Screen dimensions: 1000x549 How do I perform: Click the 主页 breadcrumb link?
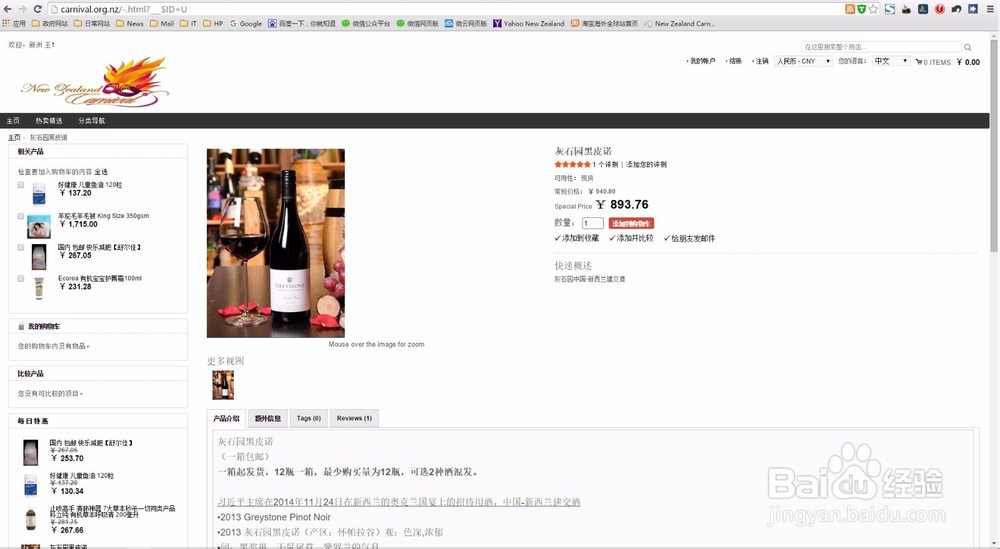pyautogui.click(x=13, y=138)
